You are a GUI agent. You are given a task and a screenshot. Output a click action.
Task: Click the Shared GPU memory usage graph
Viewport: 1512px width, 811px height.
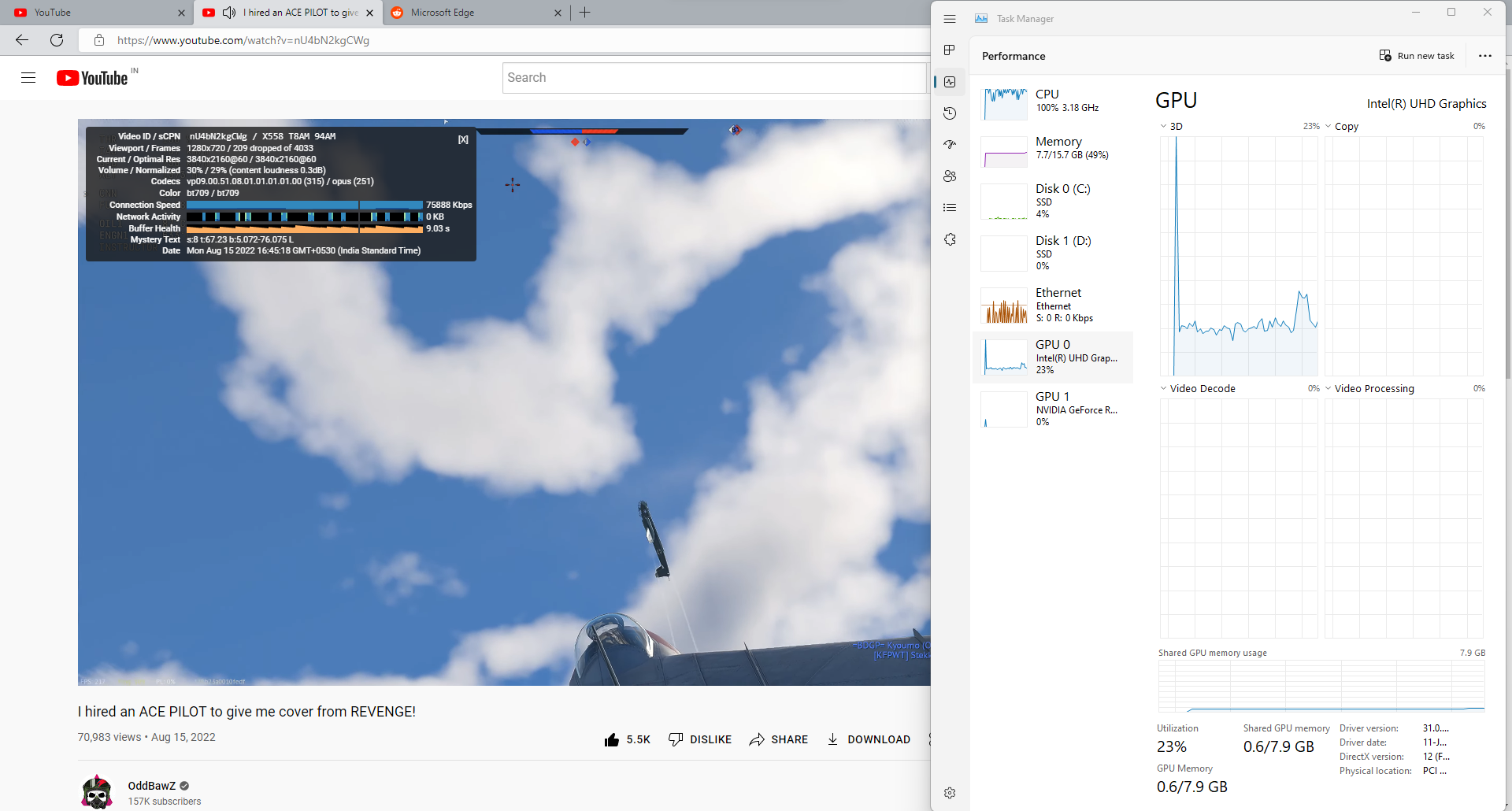pos(1321,686)
